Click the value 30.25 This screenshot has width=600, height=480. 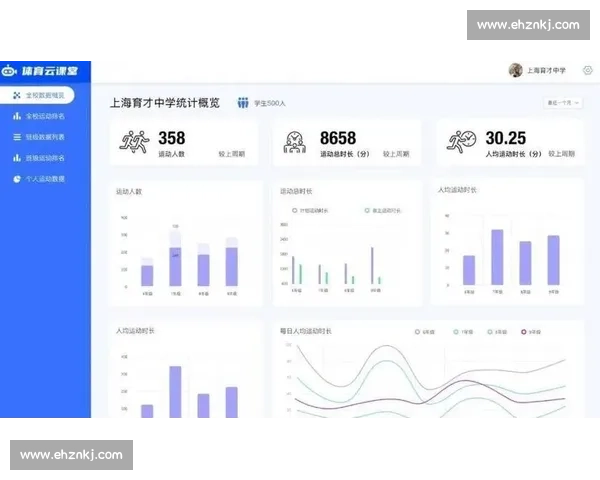[506, 138]
